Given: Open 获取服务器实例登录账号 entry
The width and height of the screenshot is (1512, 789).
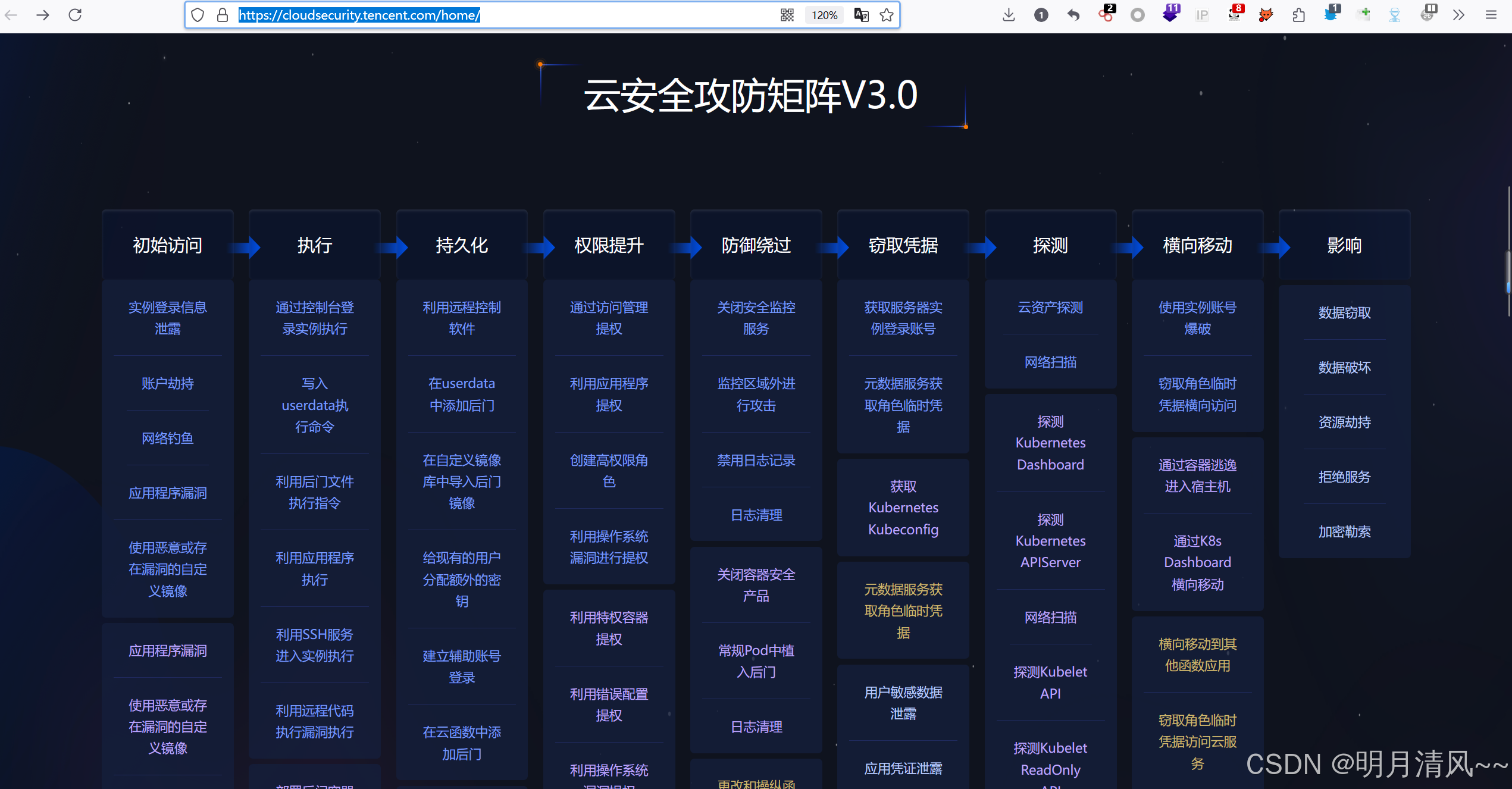Looking at the screenshot, I should click(x=903, y=318).
